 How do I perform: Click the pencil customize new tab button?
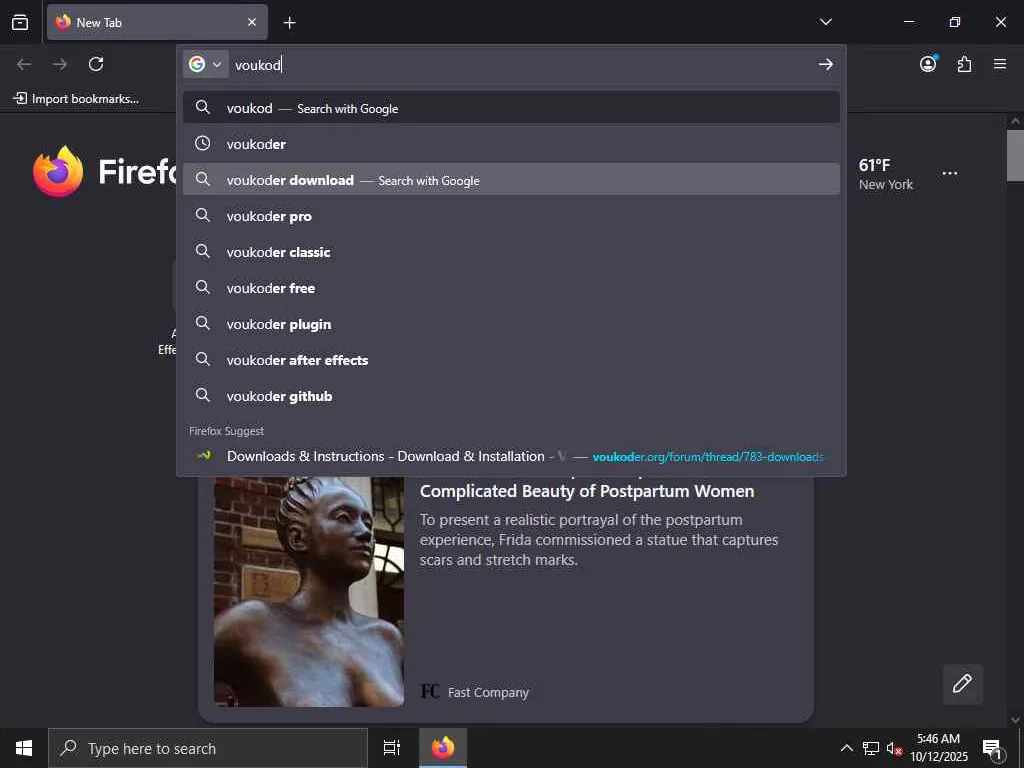pos(963,684)
